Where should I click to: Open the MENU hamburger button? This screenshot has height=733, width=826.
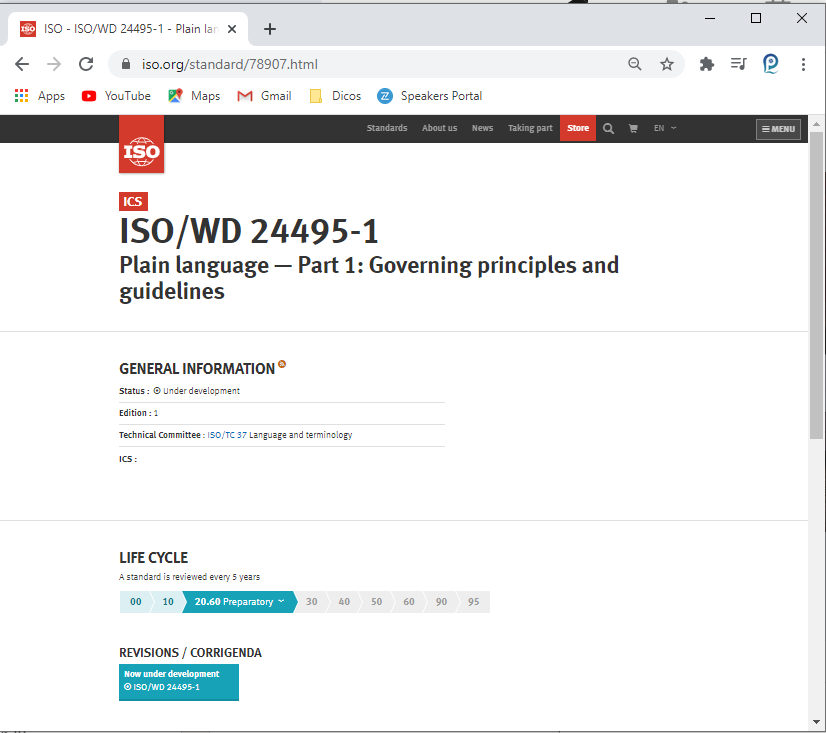(778, 129)
